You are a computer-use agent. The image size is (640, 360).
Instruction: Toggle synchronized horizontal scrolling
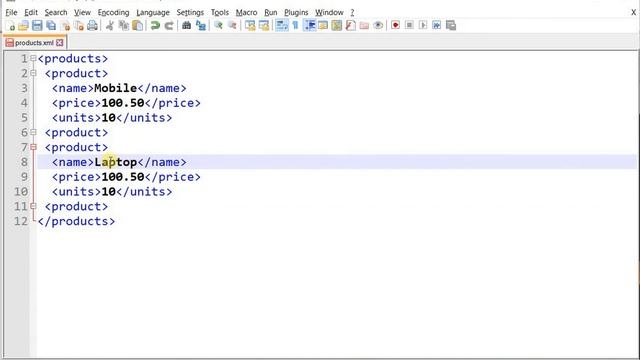[264, 26]
